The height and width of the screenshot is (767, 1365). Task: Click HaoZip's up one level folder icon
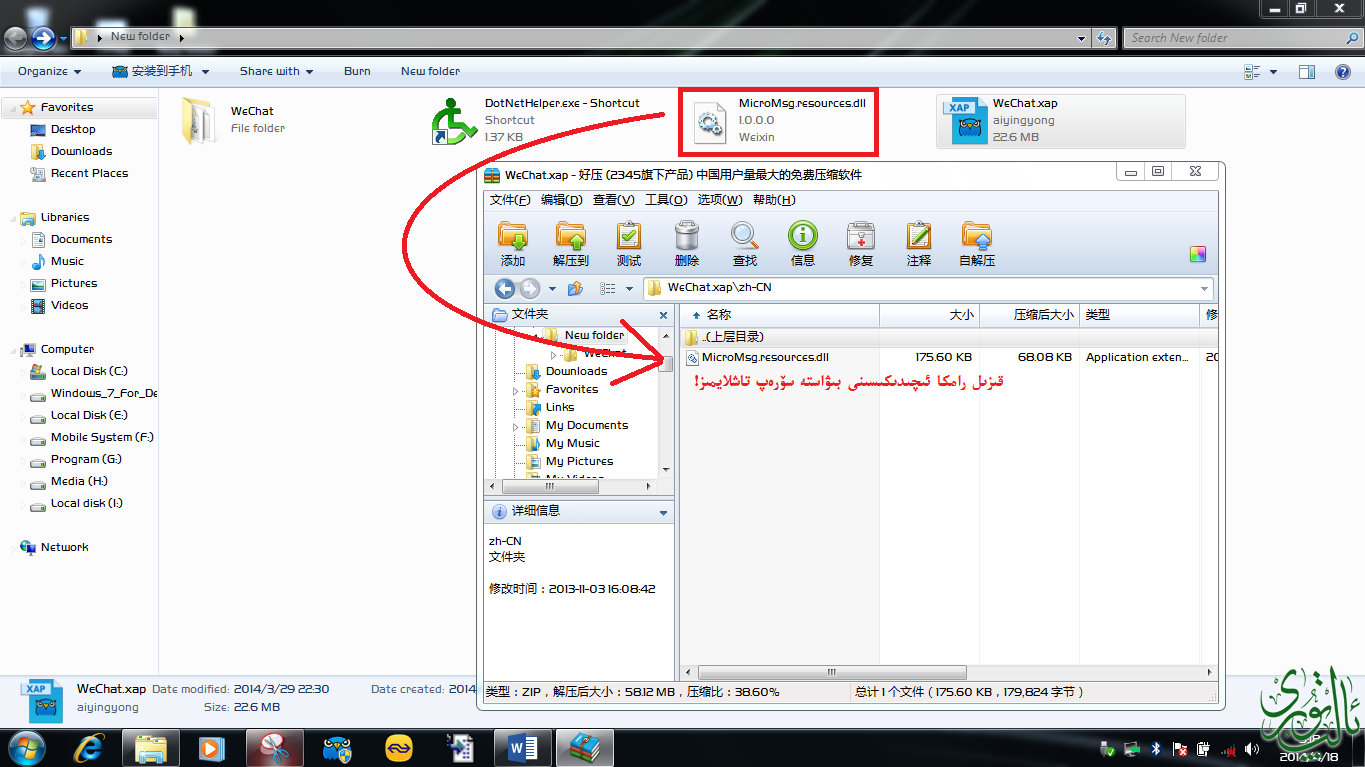tap(575, 288)
